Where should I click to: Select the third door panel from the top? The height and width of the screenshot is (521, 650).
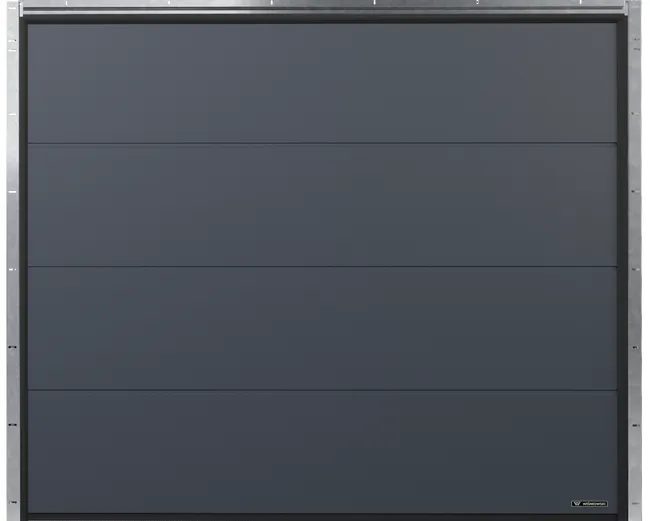pyautogui.click(x=322, y=328)
